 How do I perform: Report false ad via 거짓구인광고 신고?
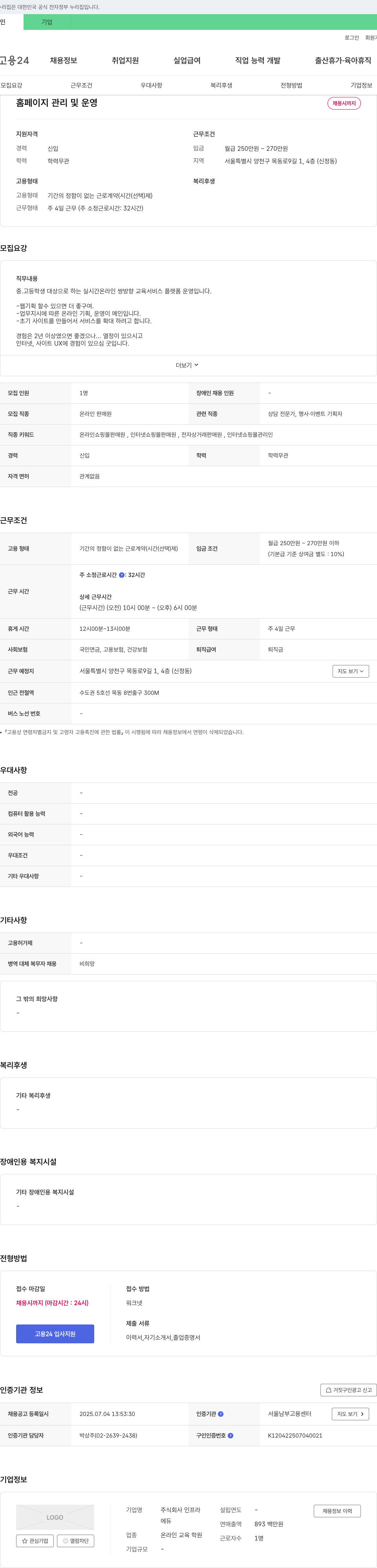point(348,1390)
